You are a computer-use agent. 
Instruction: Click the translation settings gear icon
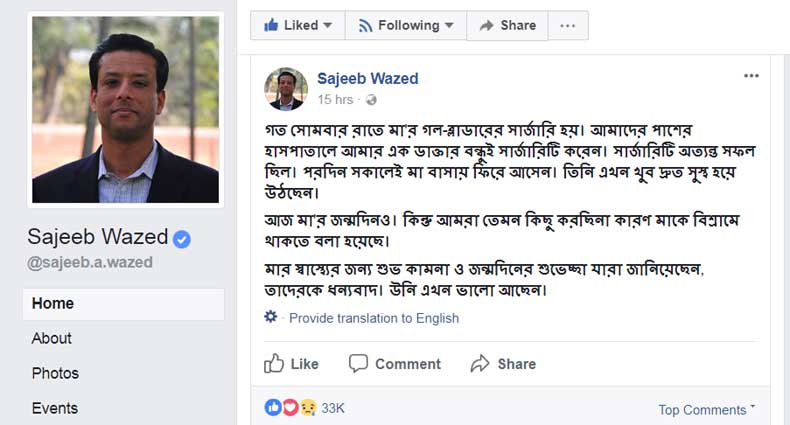pos(271,317)
